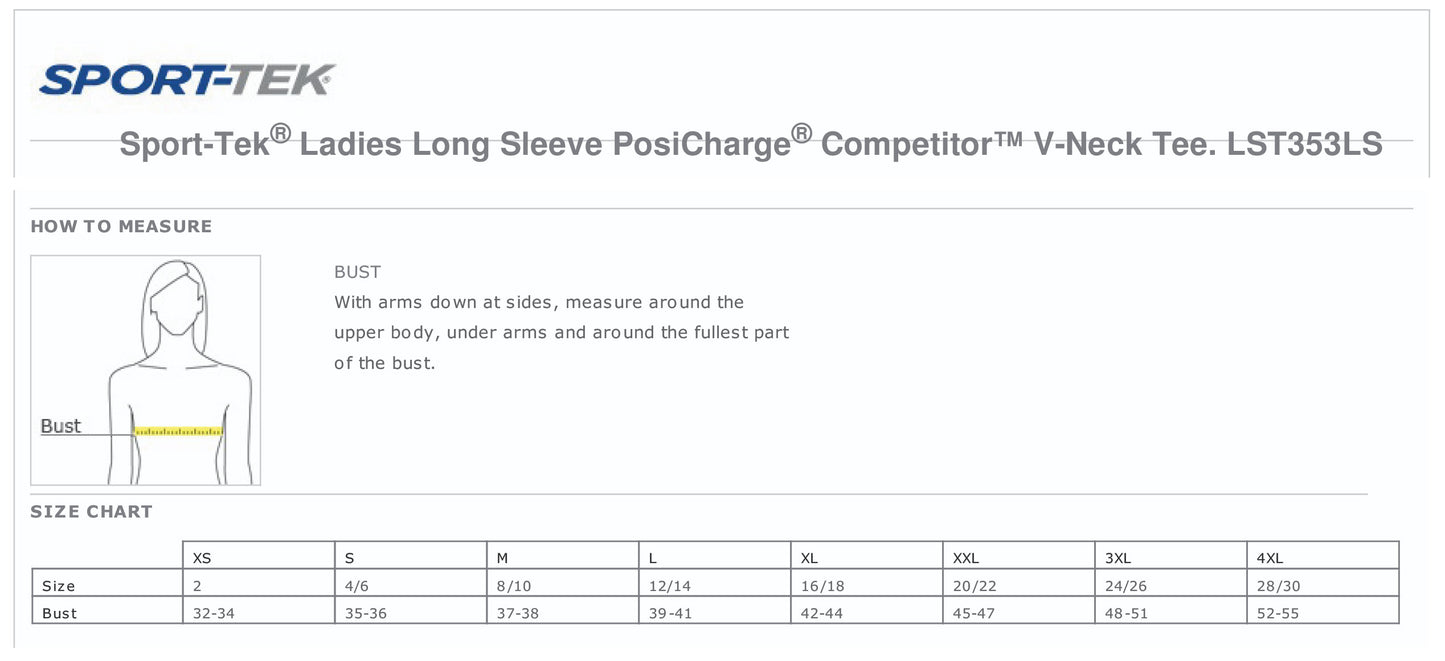Image resolution: width=1445 pixels, height=661 pixels.
Task: Select the Size row label
Action: 58,586
